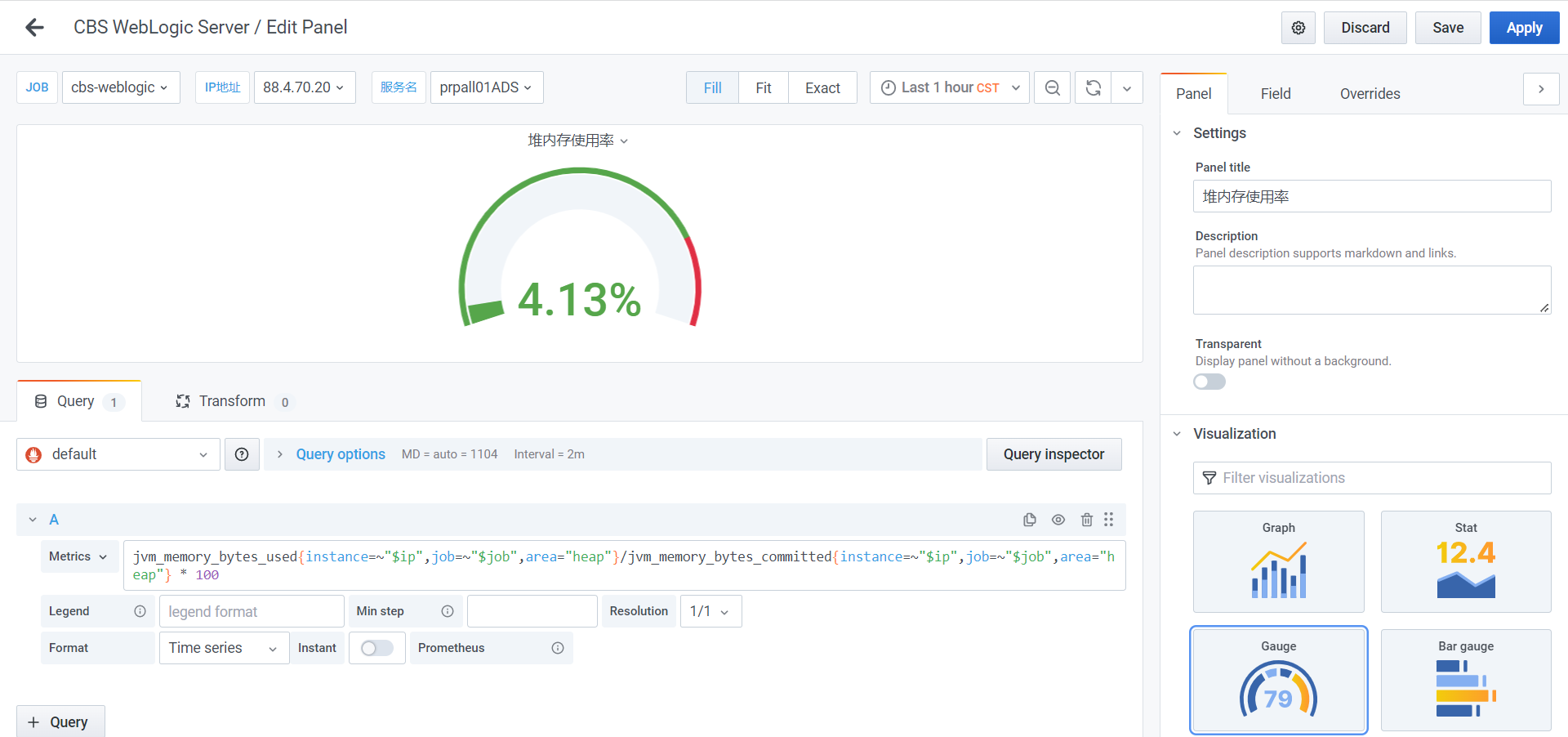
Task: Focus the Filter visualizations field
Action: [x=1372, y=478]
